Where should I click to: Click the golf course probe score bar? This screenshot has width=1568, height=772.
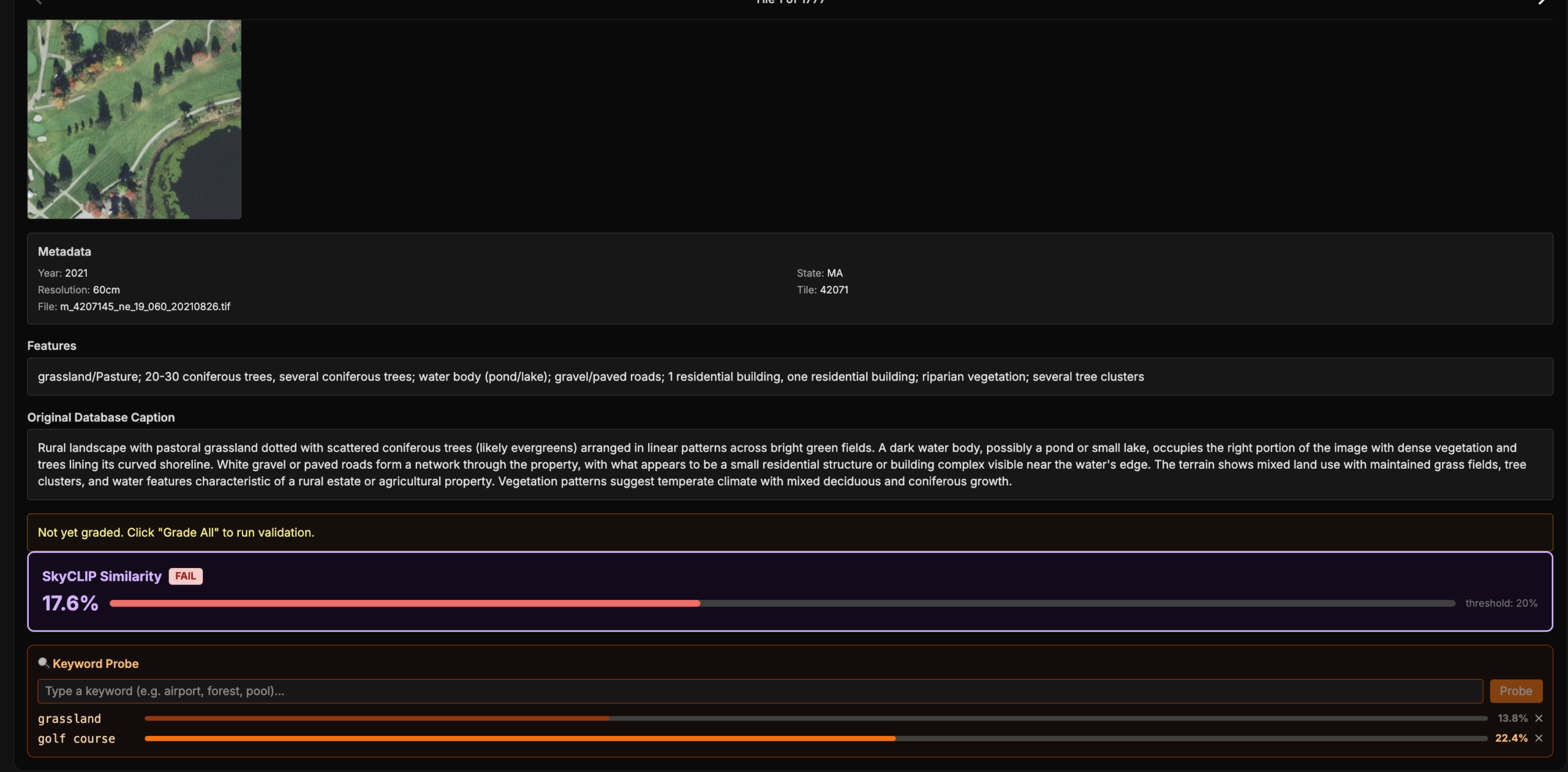[815, 738]
